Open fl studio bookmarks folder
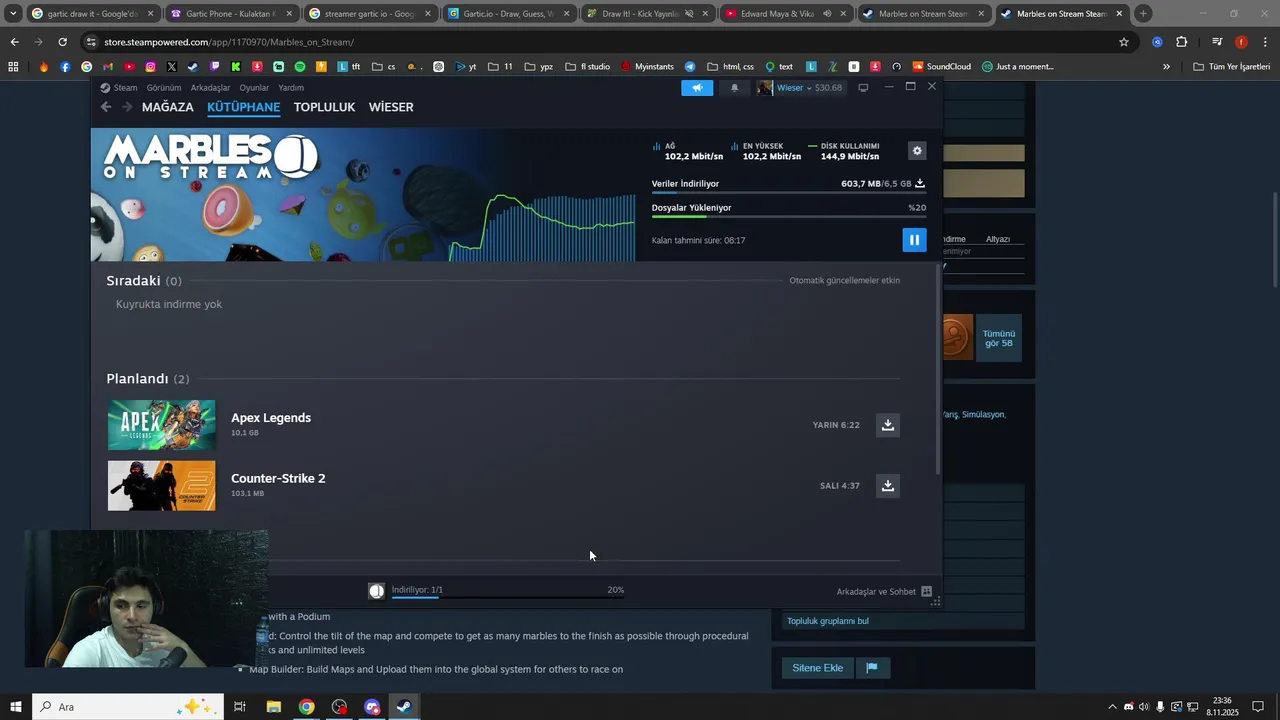Image resolution: width=1280 pixels, height=720 pixels. point(587,67)
